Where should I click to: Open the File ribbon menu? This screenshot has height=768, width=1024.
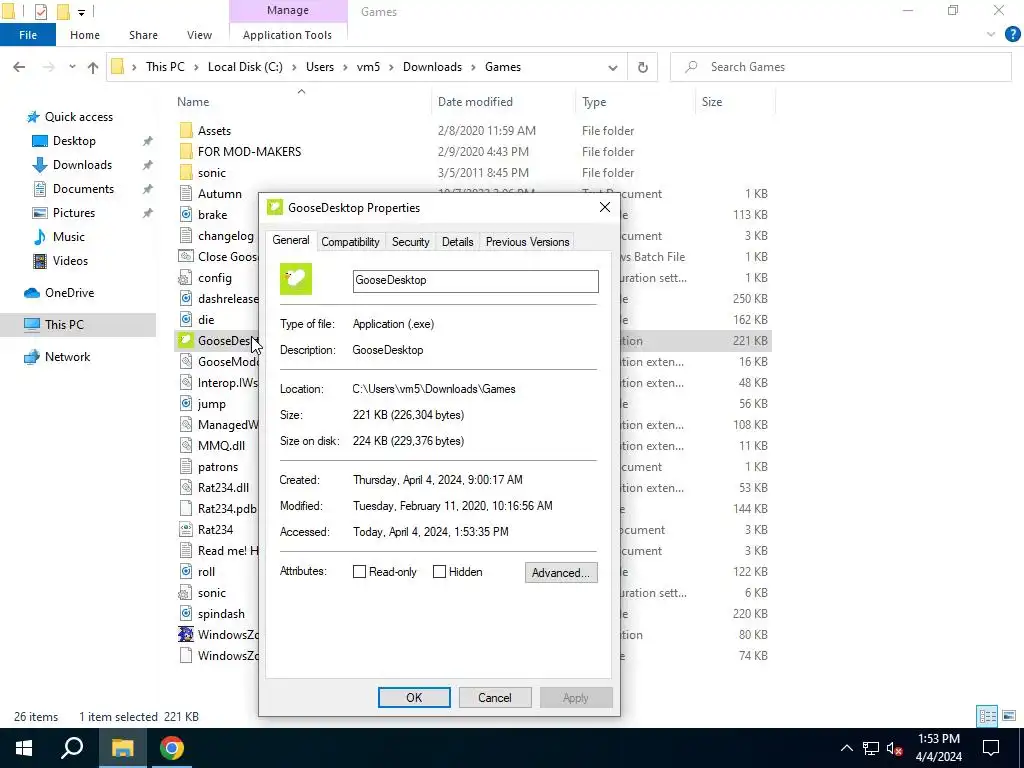tap(27, 35)
